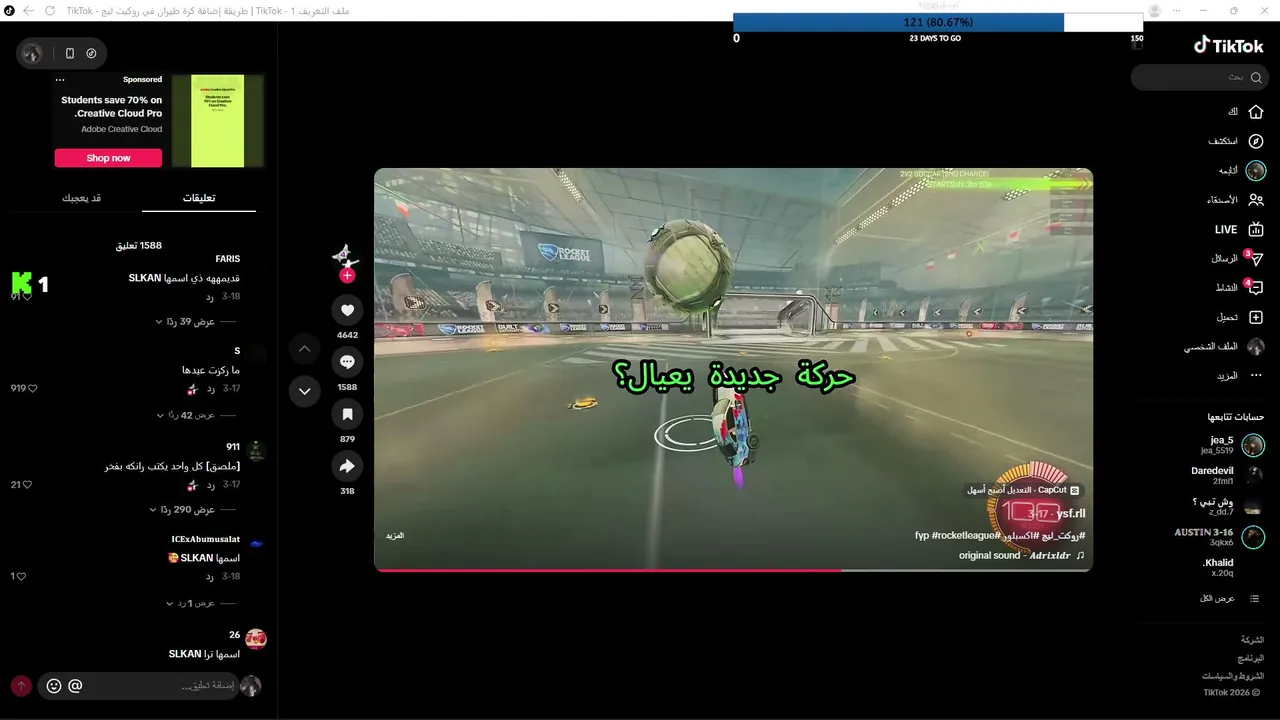
Task: Follow the creator using the red plus badge
Action: [347, 275]
